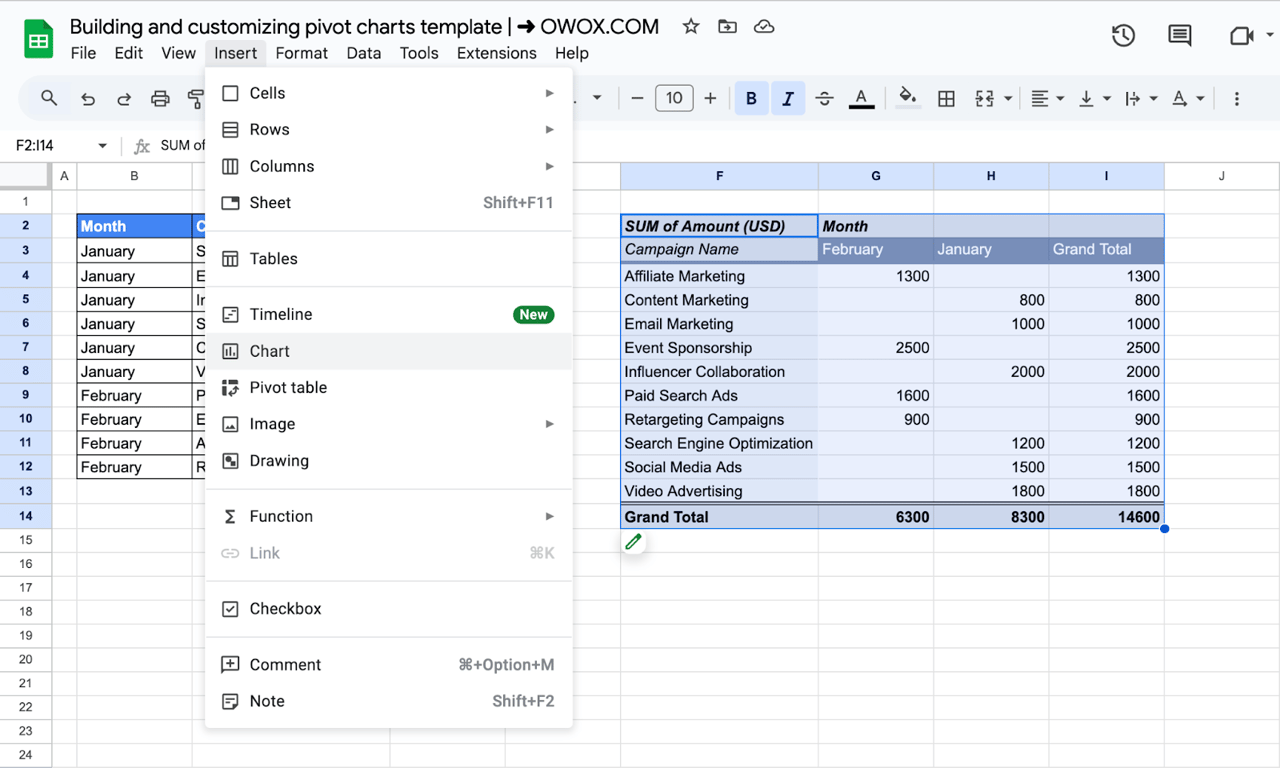Viewport: 1280px width, 768px height.
Task: Redo the last action
Action: 124,98
